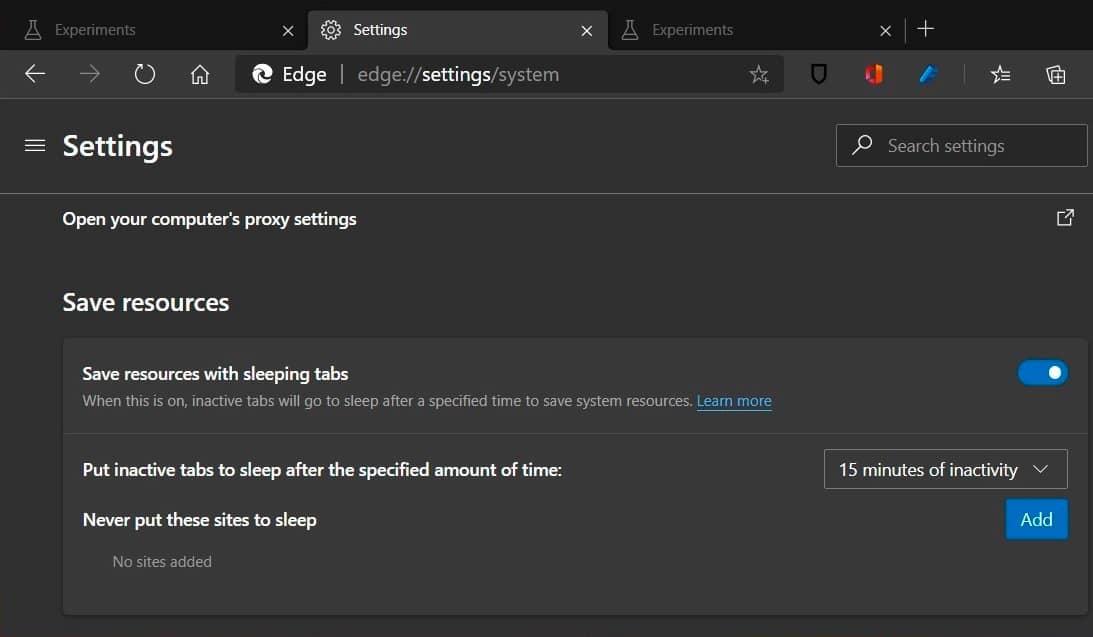This screenshot has height=637, width=1093.
Task: Switch to the first Experiments tab
Action: tap(150, 30)
